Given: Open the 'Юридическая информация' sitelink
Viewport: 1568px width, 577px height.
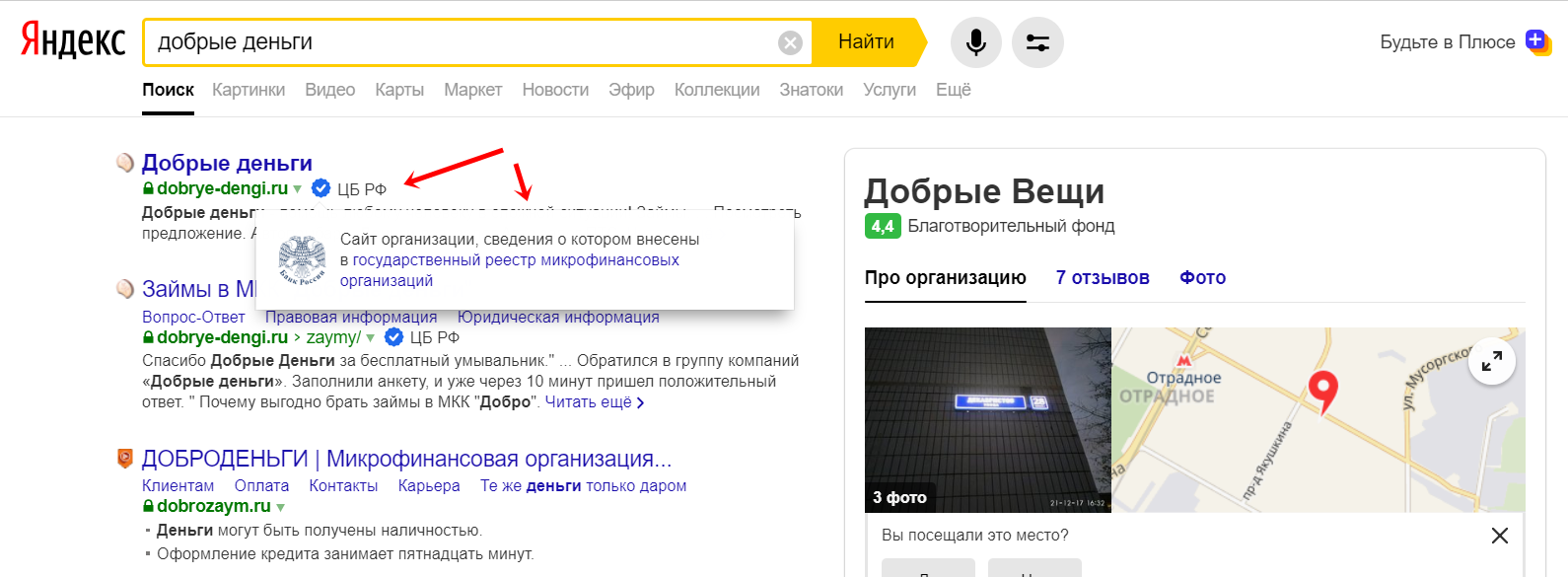Looking at the screenshot, I should coord(558,317).
